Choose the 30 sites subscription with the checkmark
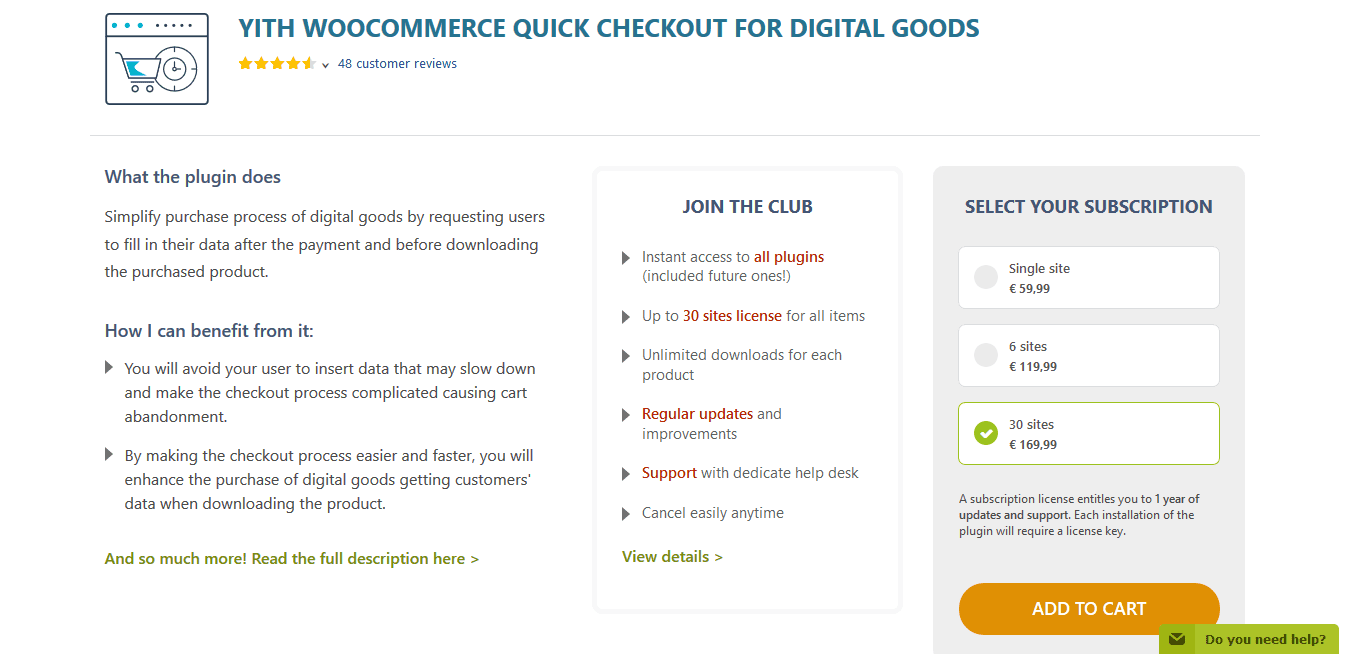 click(x=1089, y=434)
